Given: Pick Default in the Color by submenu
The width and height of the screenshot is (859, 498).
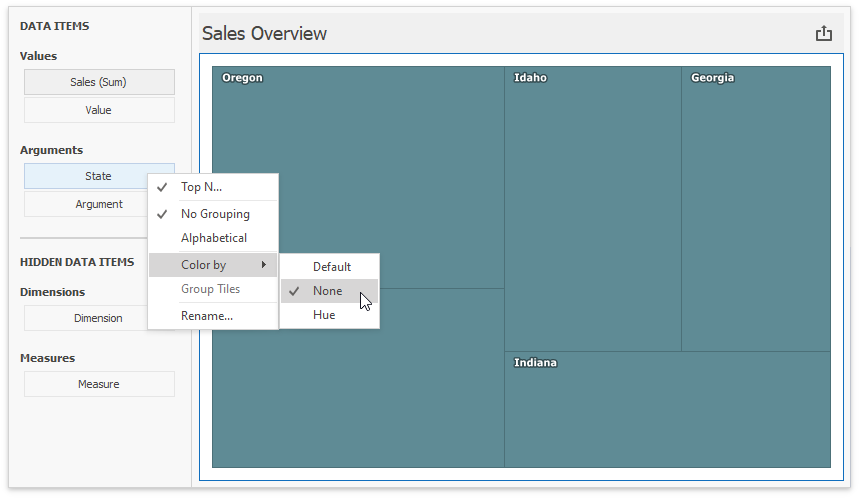Looking at the screenshot, I should tap(331, 267).
